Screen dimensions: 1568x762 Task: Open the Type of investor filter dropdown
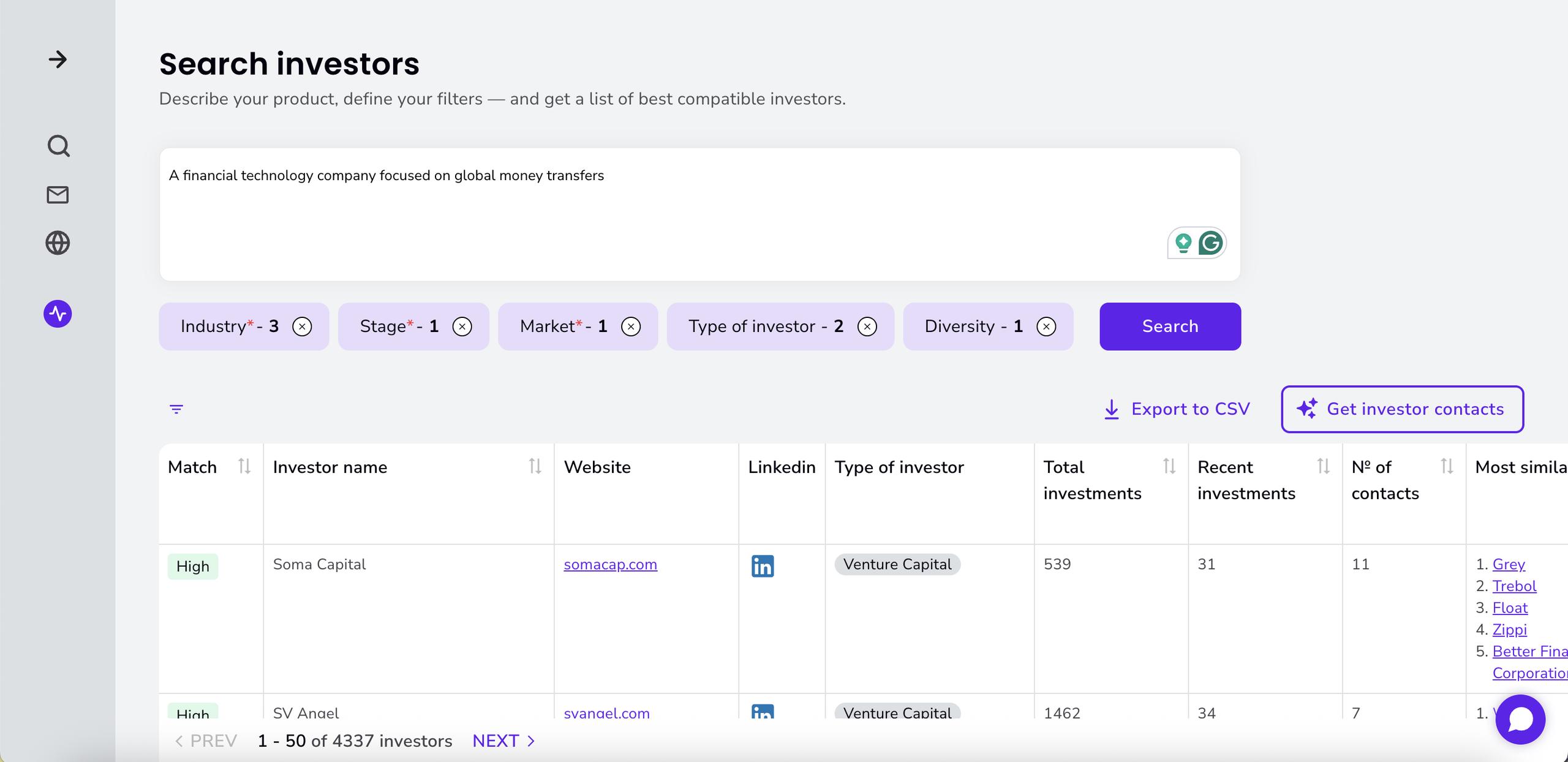tap(766, 326)
